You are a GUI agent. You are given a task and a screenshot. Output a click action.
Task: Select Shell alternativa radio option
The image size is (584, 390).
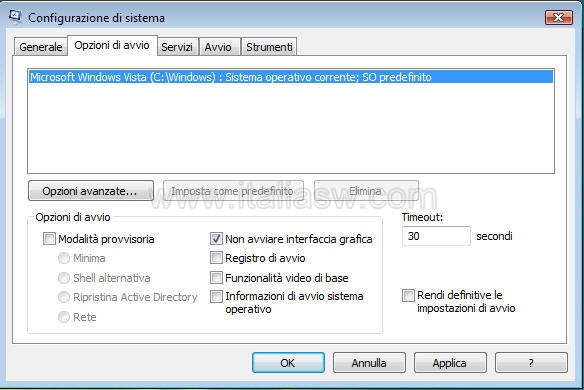tap(64, 278)
